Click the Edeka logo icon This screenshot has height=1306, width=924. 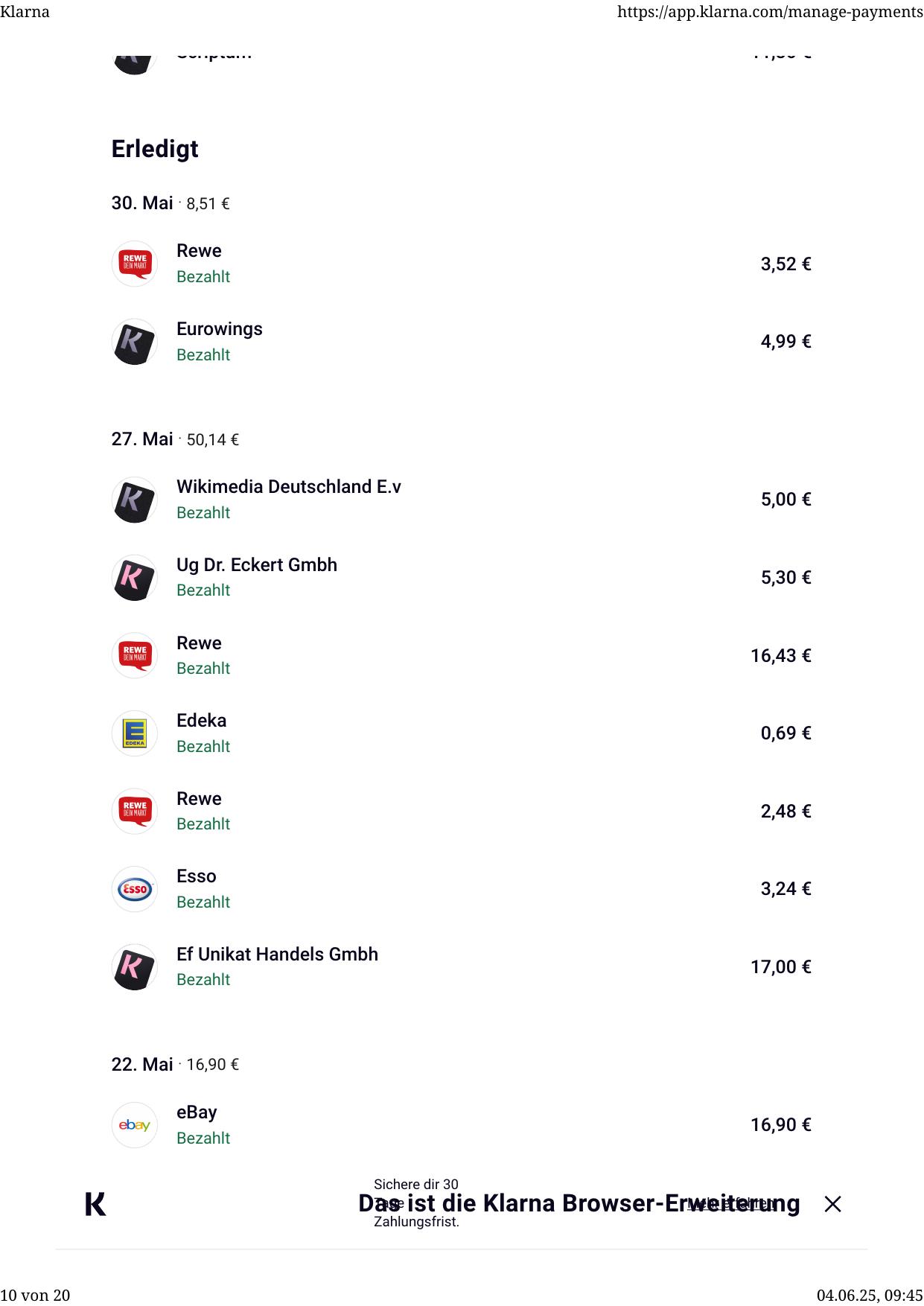pos(134,733)
